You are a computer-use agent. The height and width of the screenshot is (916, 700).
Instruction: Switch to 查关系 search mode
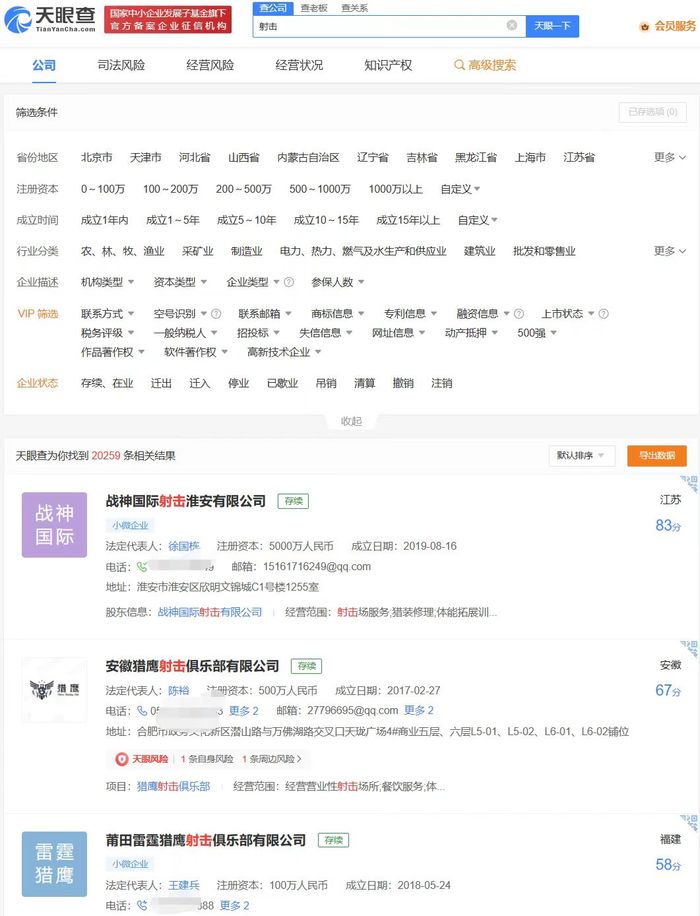[x=355, y=8]
